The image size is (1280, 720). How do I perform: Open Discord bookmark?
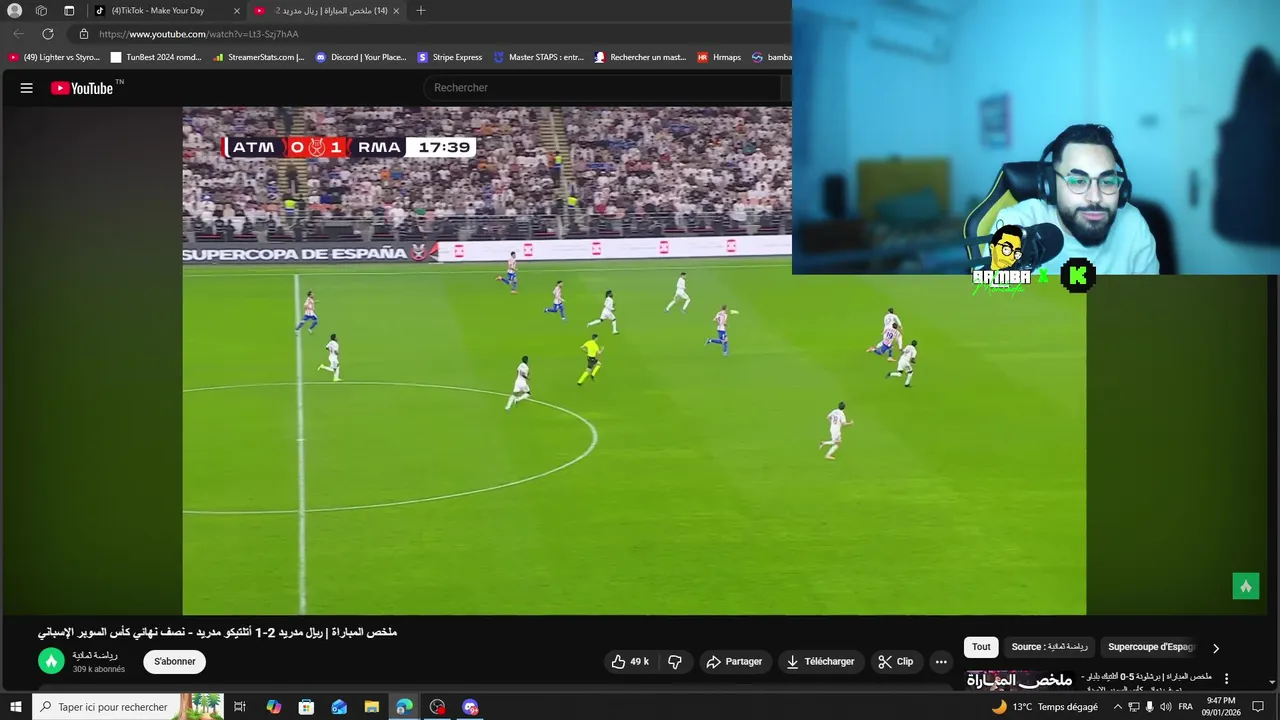click(x=361, y=57)
